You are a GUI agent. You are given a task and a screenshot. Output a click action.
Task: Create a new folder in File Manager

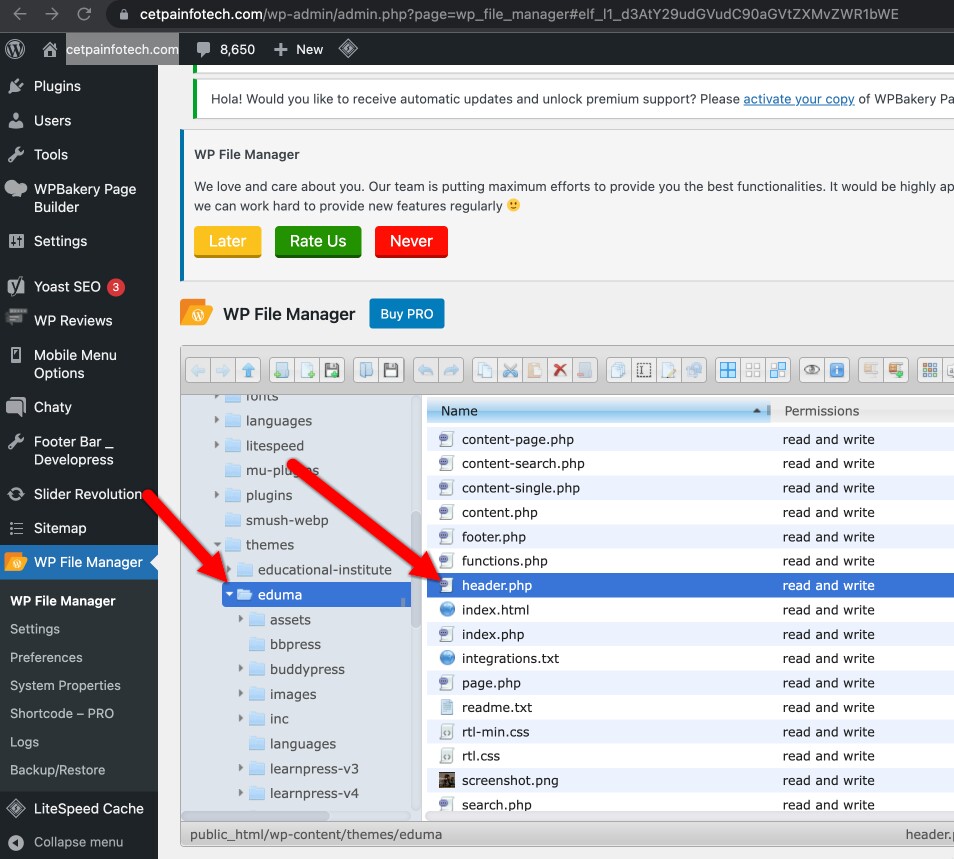point(281,369)
